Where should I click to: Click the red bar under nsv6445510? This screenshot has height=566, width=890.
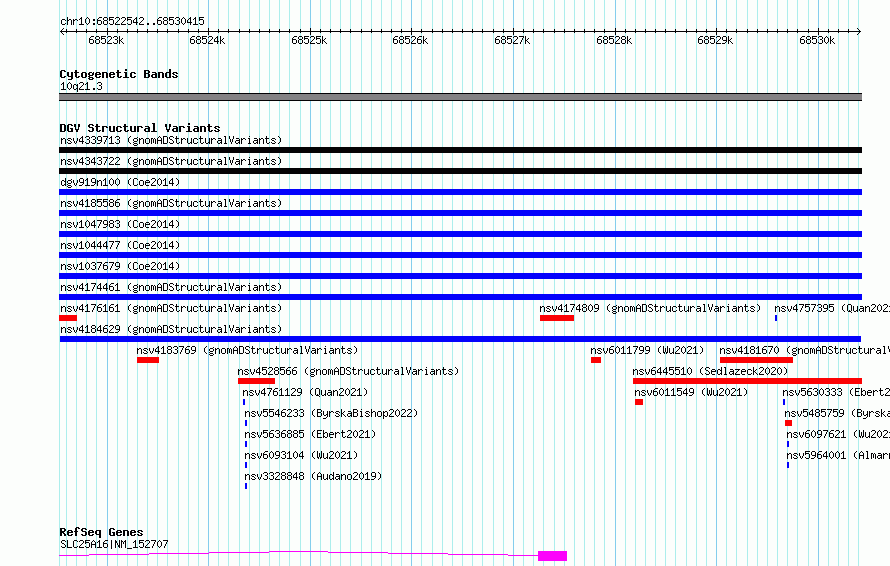coord(748,381)
